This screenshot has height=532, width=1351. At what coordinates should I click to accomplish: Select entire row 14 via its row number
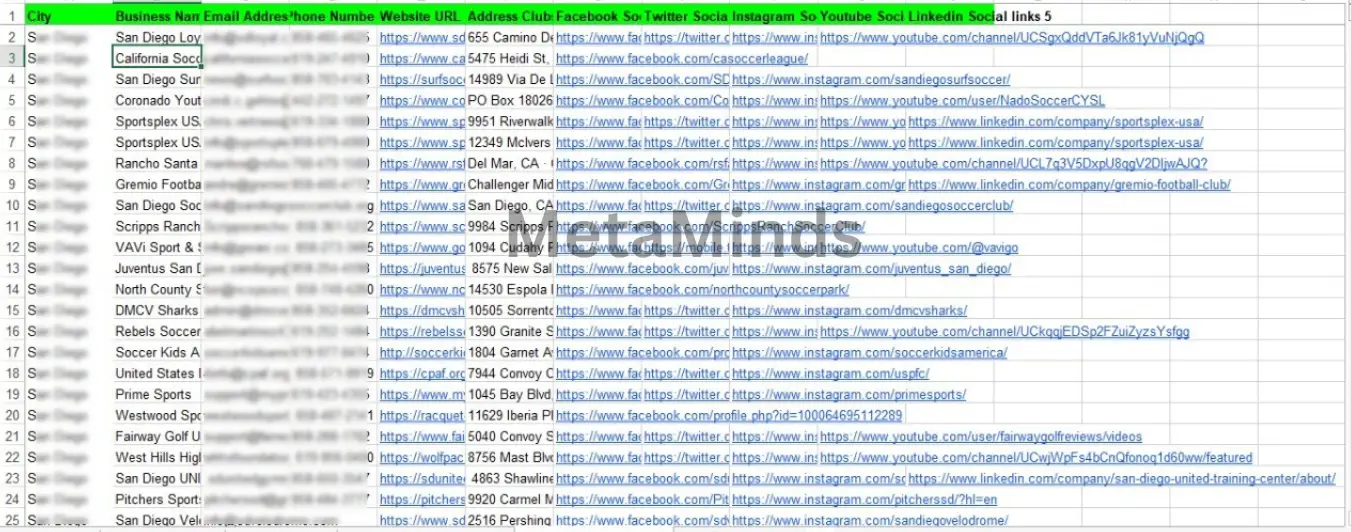[12, 290]
